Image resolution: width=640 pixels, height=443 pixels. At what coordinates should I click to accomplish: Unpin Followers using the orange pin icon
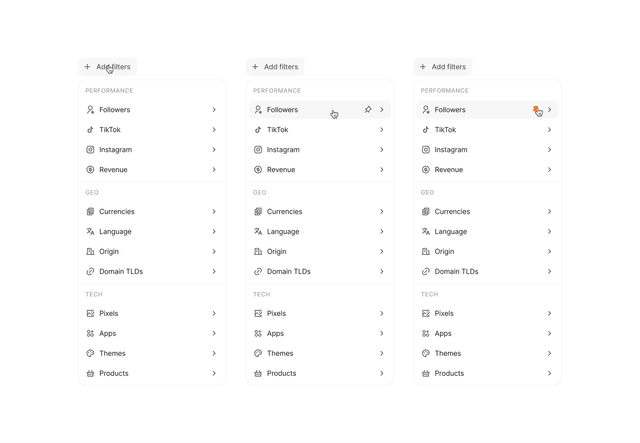tap(536, 109)
